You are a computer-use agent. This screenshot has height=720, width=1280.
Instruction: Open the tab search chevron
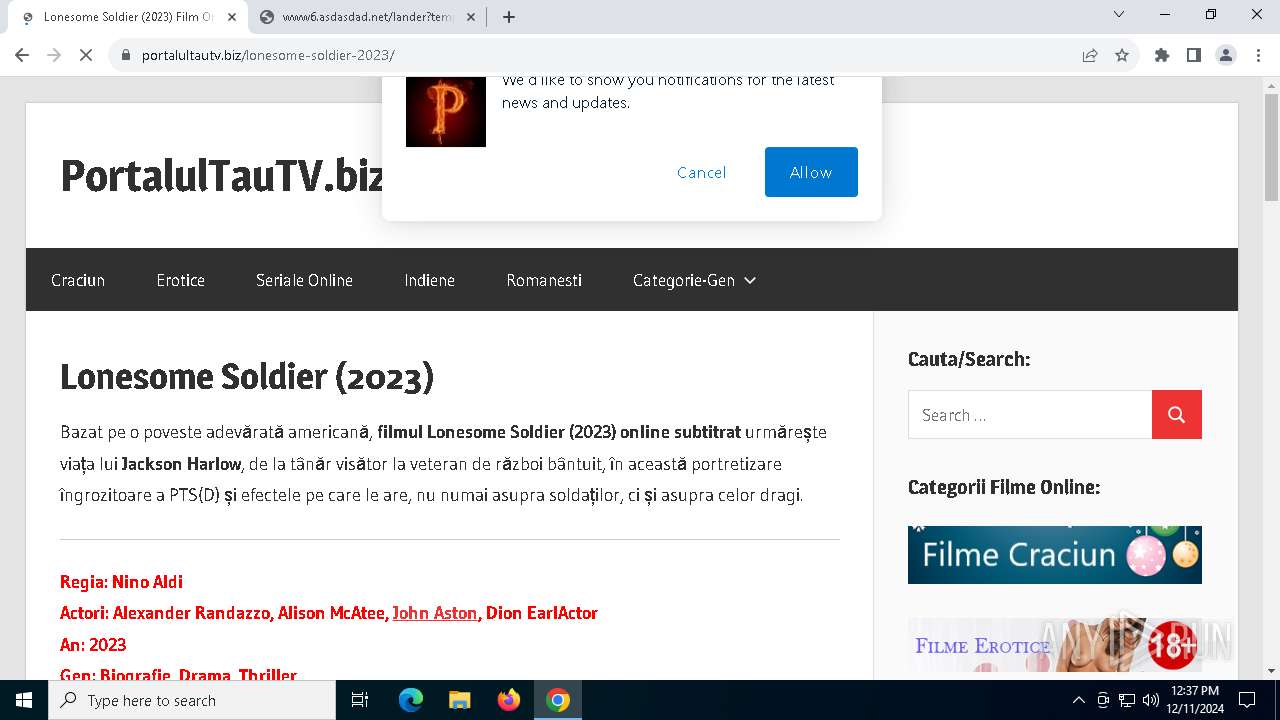(x=1119, y=14)
